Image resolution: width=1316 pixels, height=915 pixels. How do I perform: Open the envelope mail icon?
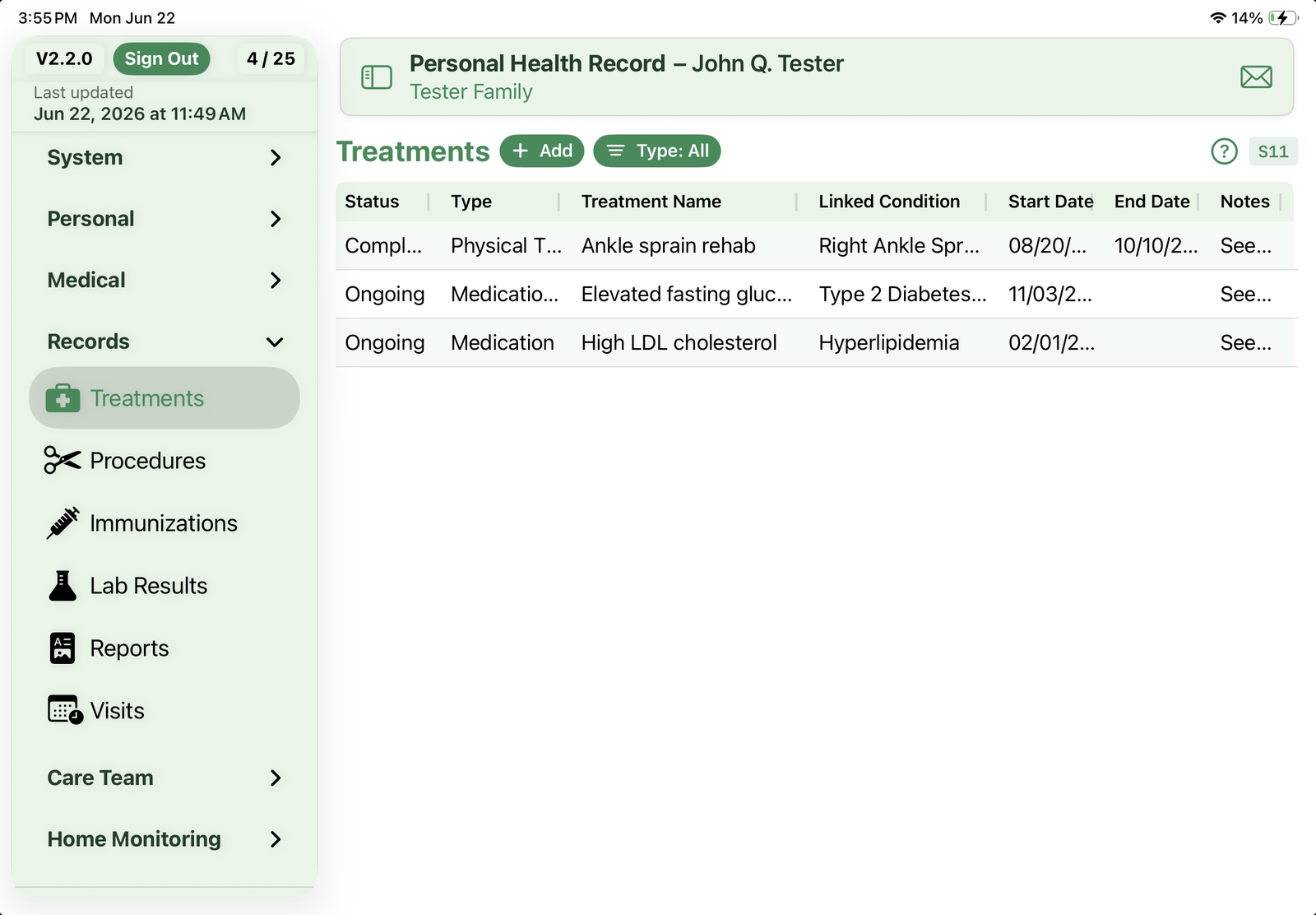1256,77
